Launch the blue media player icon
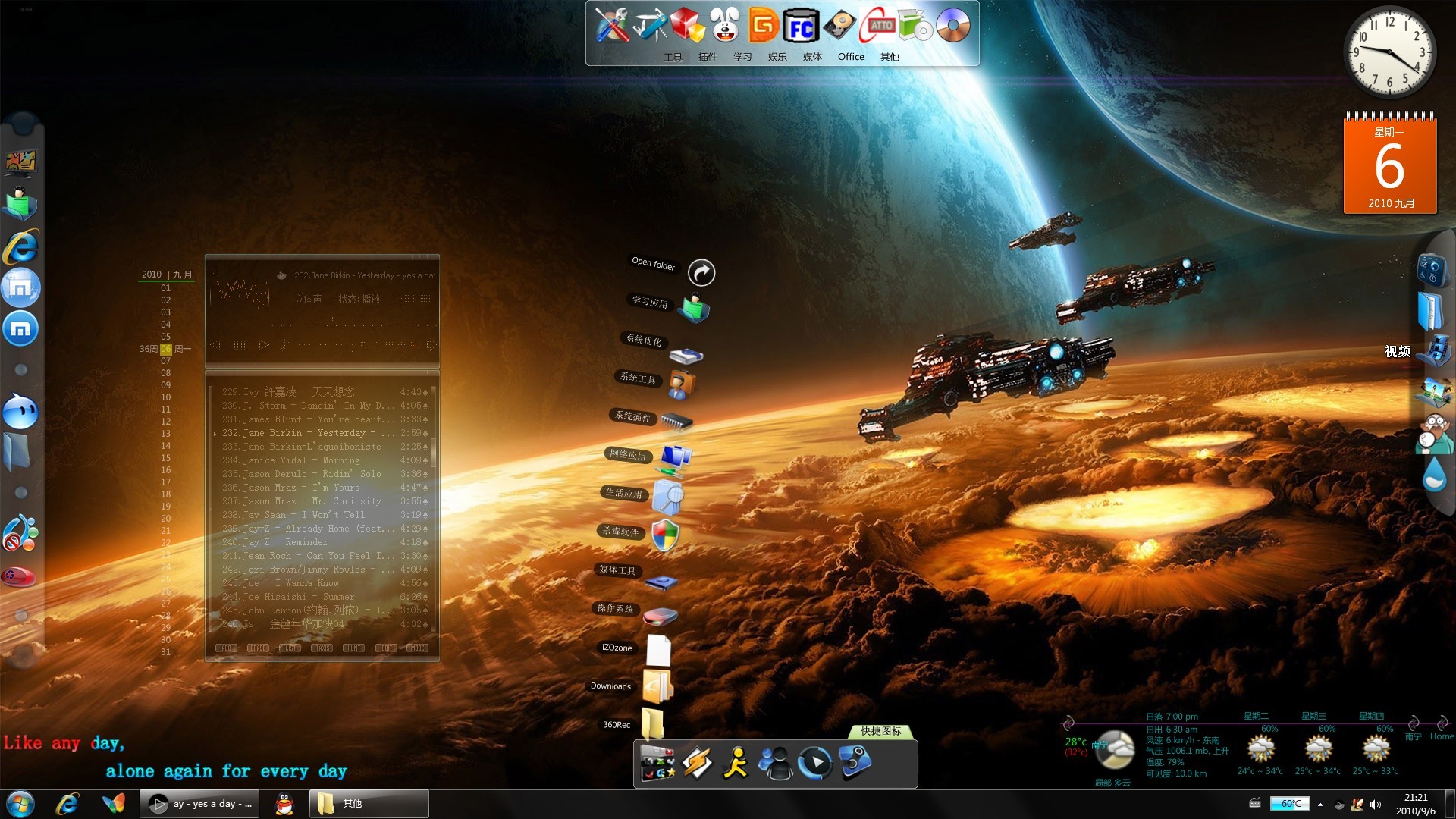 point(815,763)
